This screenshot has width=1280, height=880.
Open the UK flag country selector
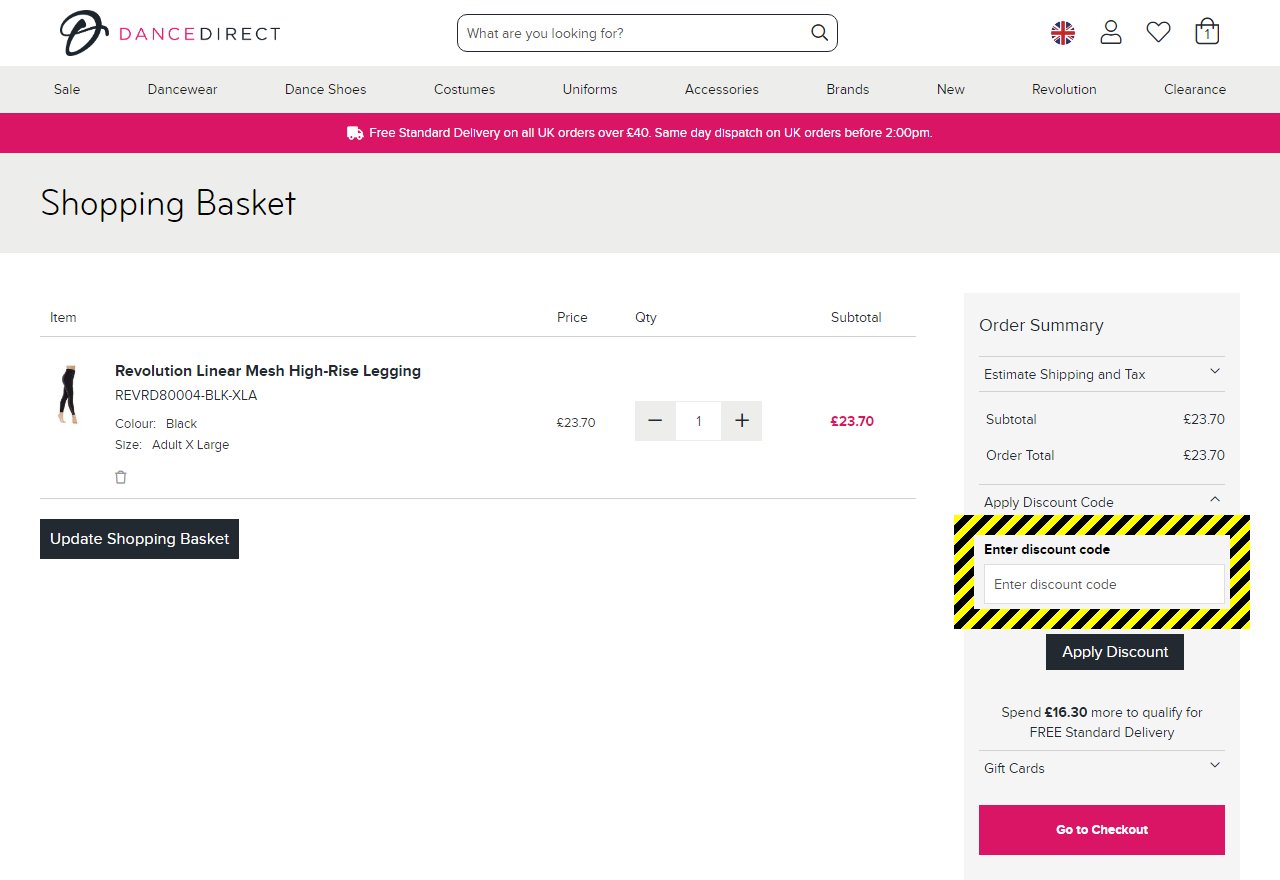1063,33
